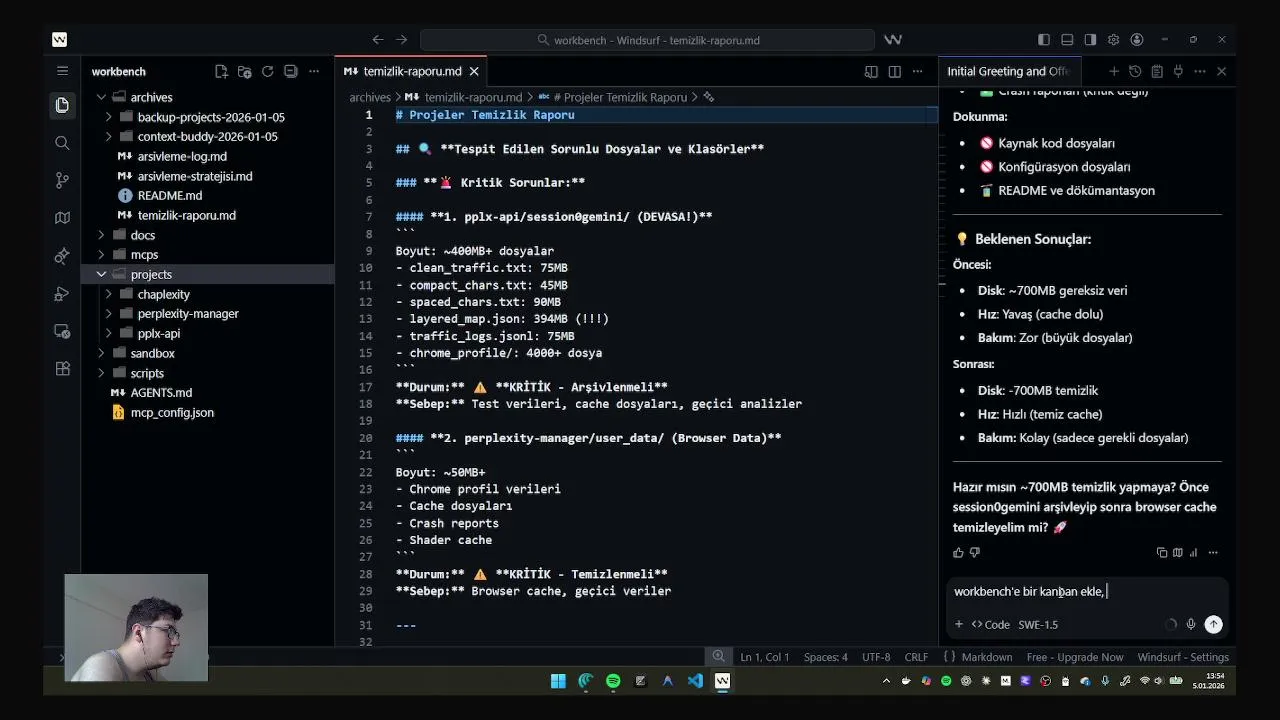1280x720 pixels.
Task: Open Cascade memories and rules notepad icon
Action: (1157, 71)
